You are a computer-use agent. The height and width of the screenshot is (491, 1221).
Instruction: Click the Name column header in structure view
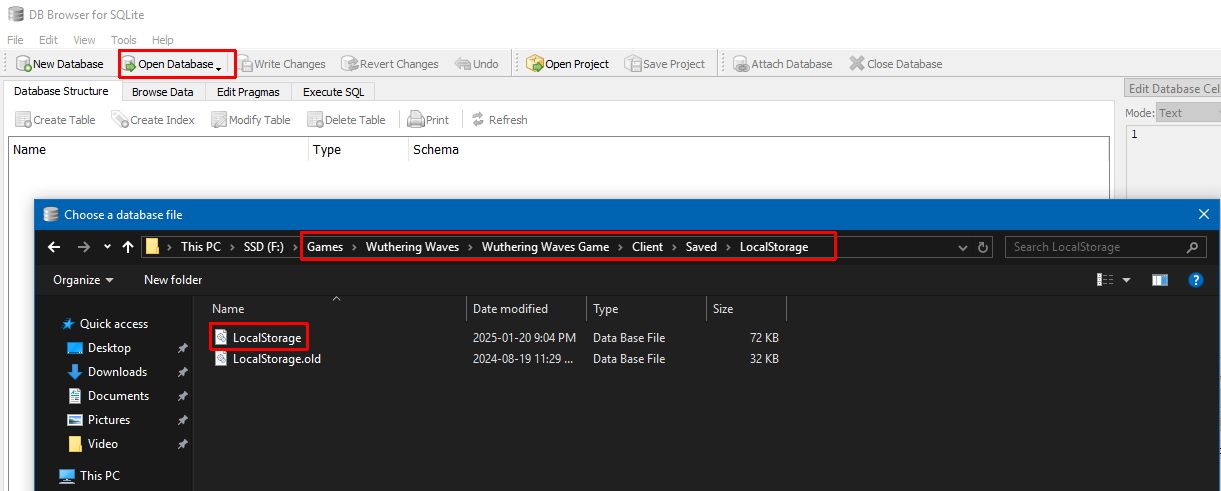pyautogui.click(x=159, y=150)
